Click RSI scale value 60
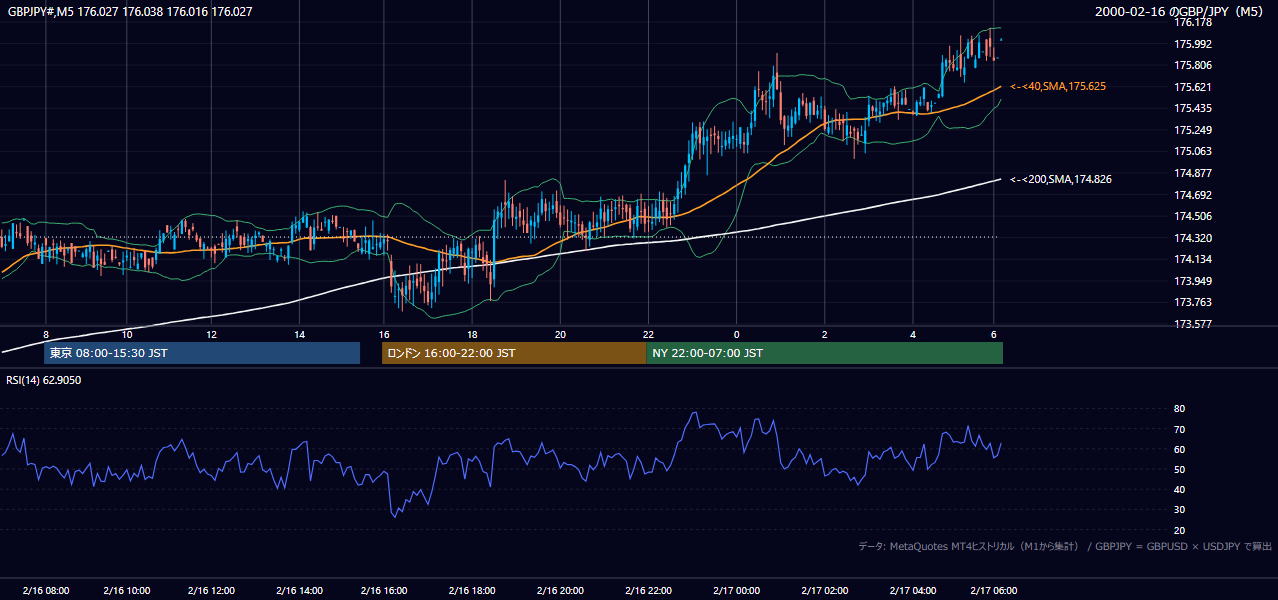 (1179, 449)
